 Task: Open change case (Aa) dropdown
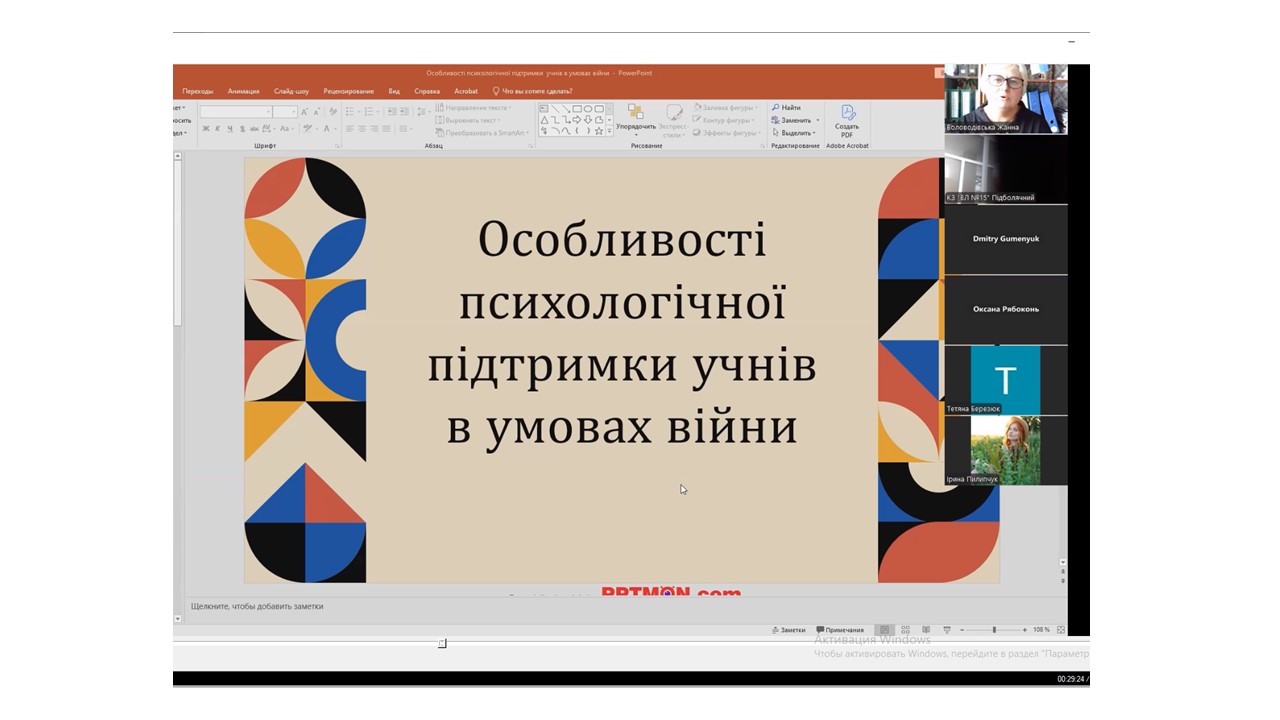(286, 128)
